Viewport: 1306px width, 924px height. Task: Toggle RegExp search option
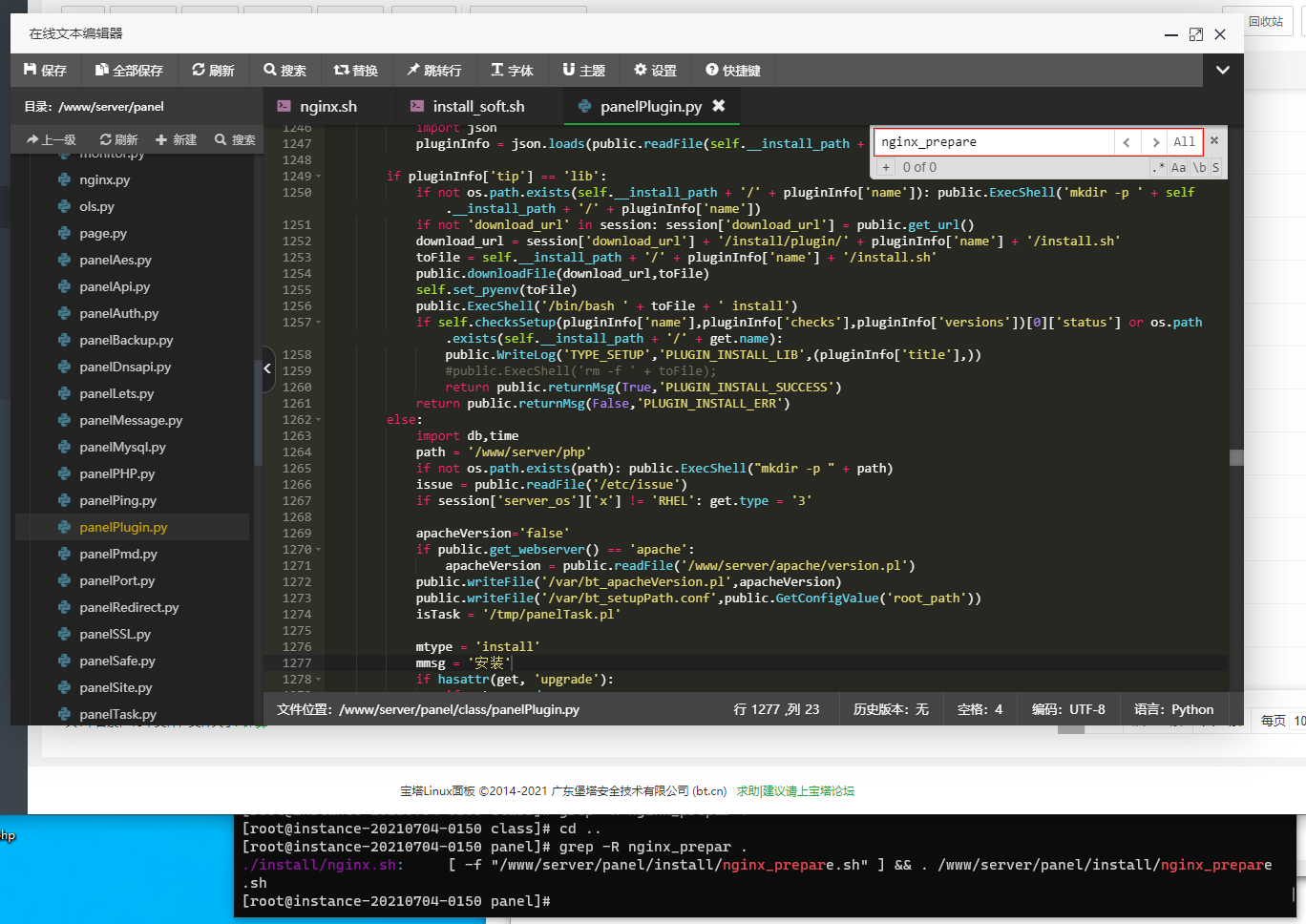1159,167
